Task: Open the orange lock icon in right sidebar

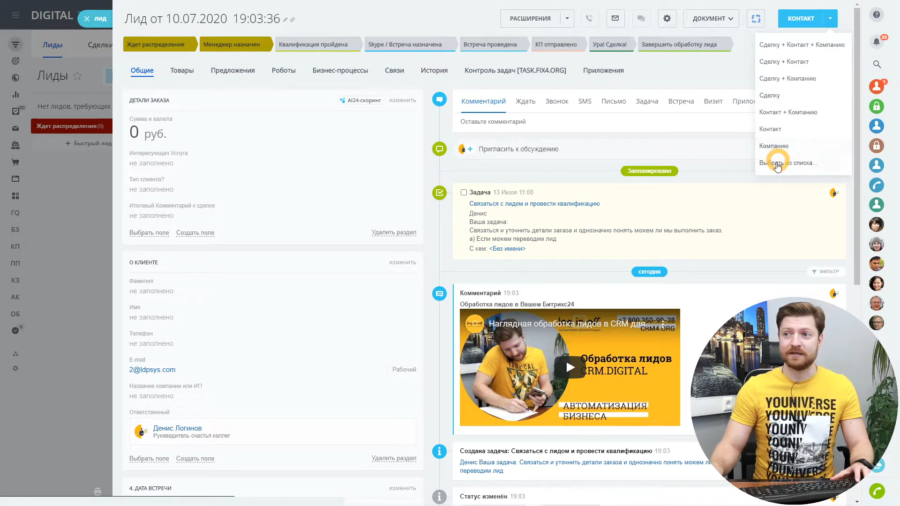Action: coord(876,146)
